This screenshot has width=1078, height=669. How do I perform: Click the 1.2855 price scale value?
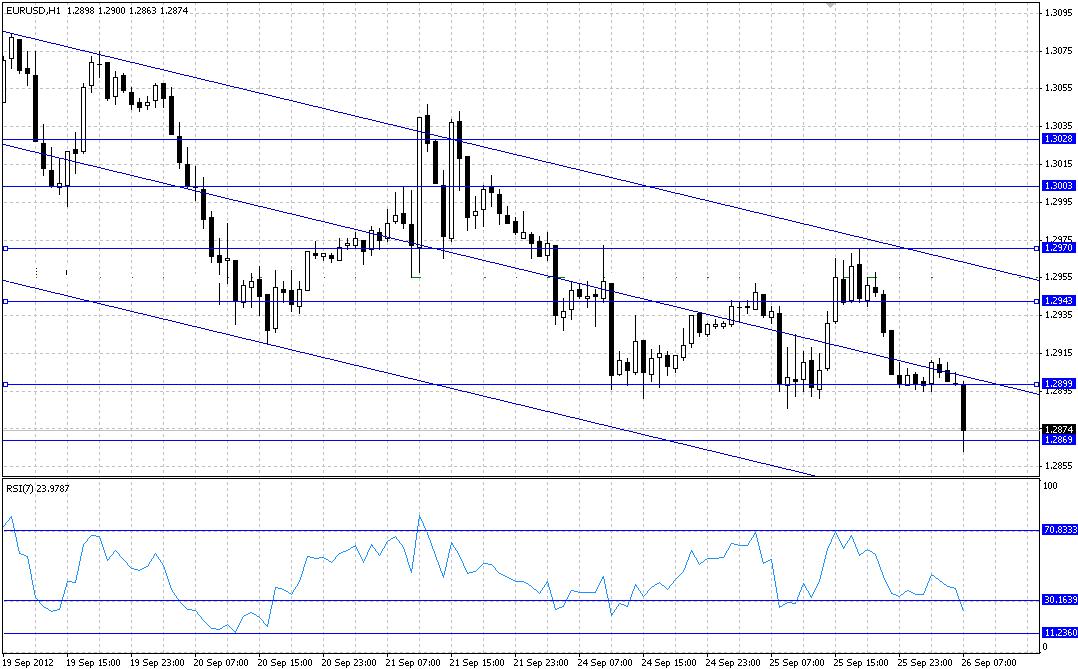tap(1059, 465)
